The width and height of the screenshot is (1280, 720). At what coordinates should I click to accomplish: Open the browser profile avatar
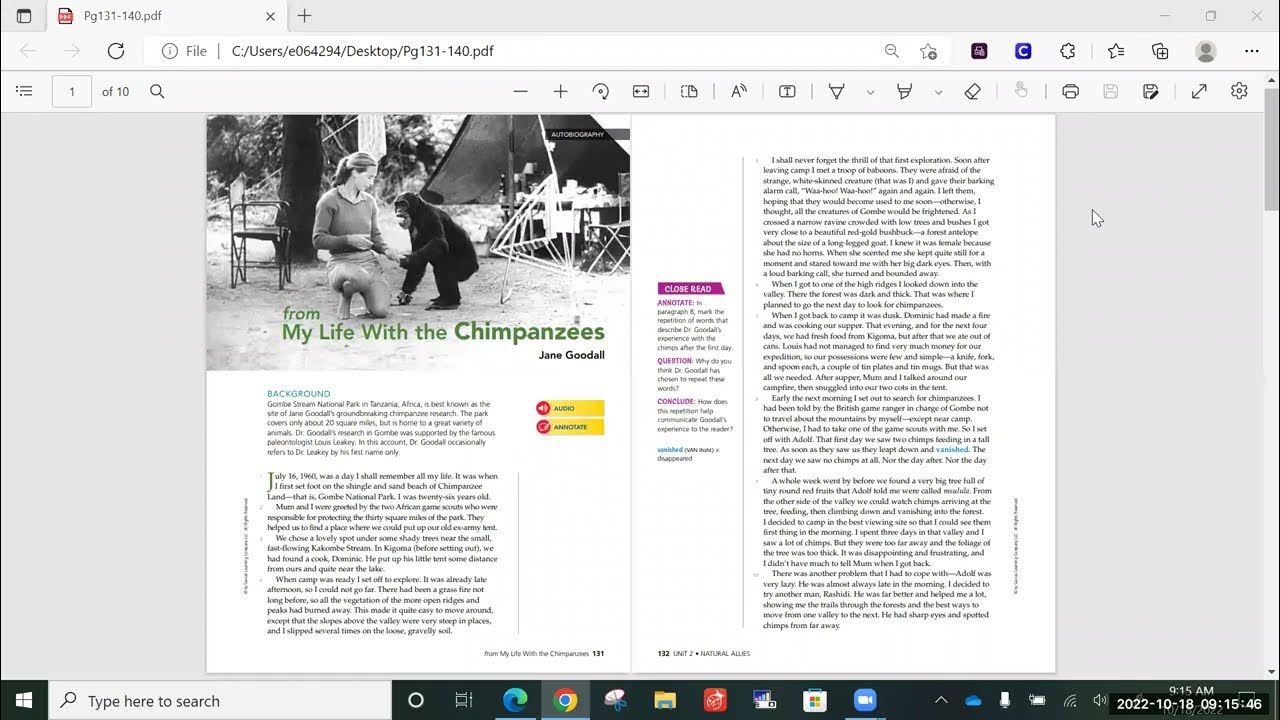click(x=1206, y=51)
